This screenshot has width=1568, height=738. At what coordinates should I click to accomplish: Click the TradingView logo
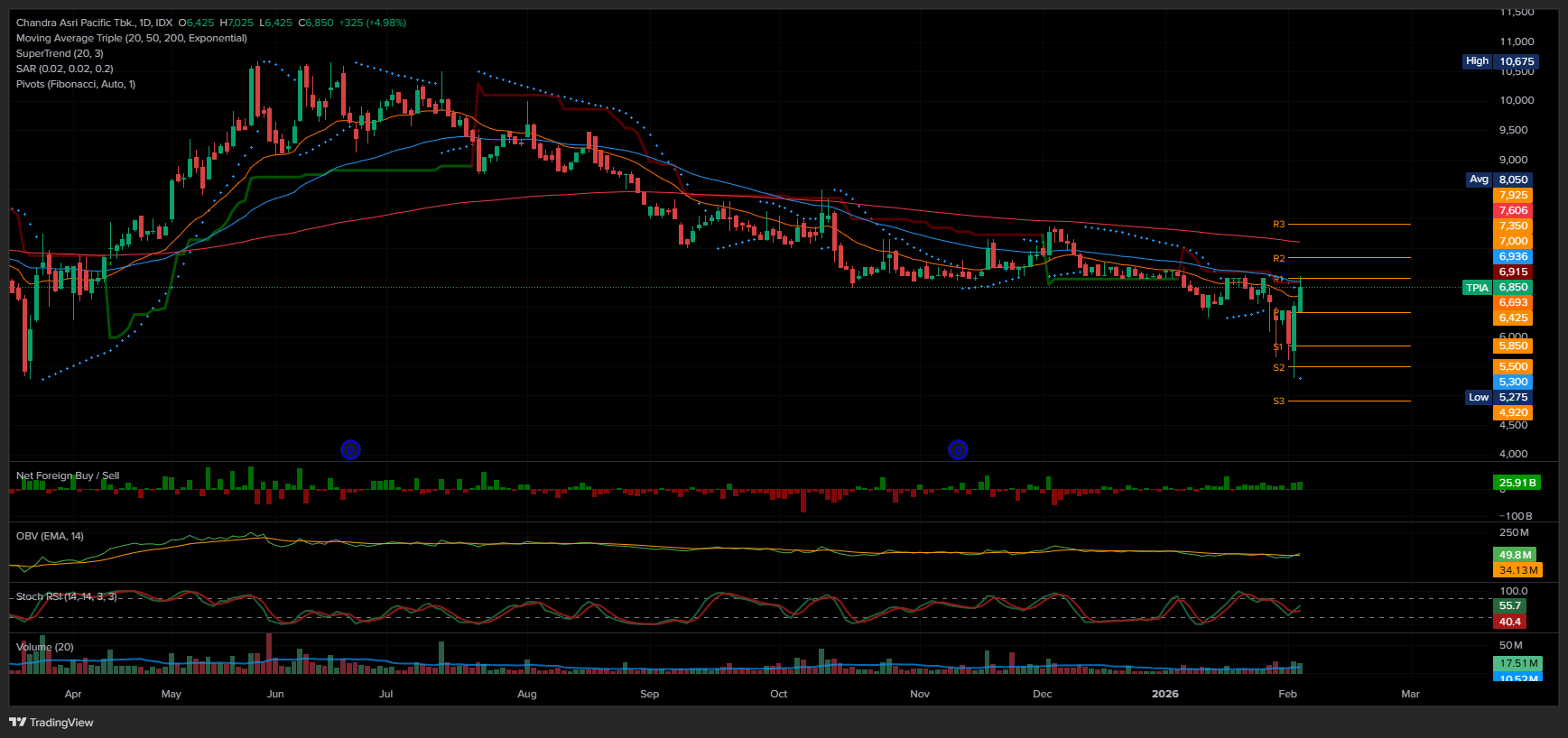pos(51,722)
